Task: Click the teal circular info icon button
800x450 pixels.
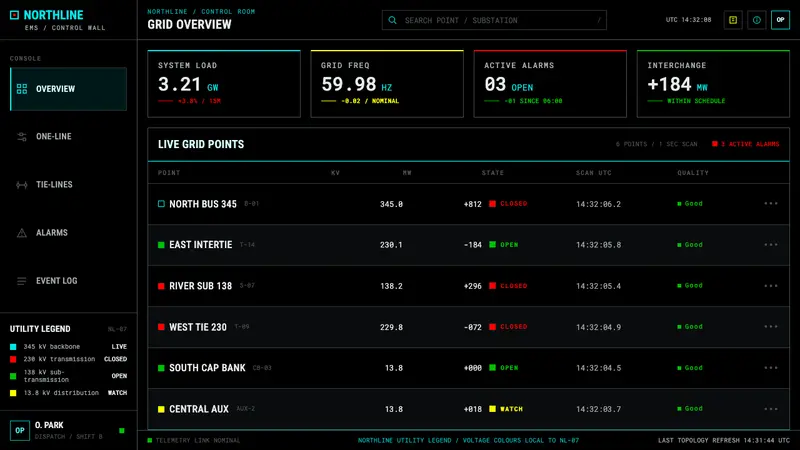Action: 757,20
